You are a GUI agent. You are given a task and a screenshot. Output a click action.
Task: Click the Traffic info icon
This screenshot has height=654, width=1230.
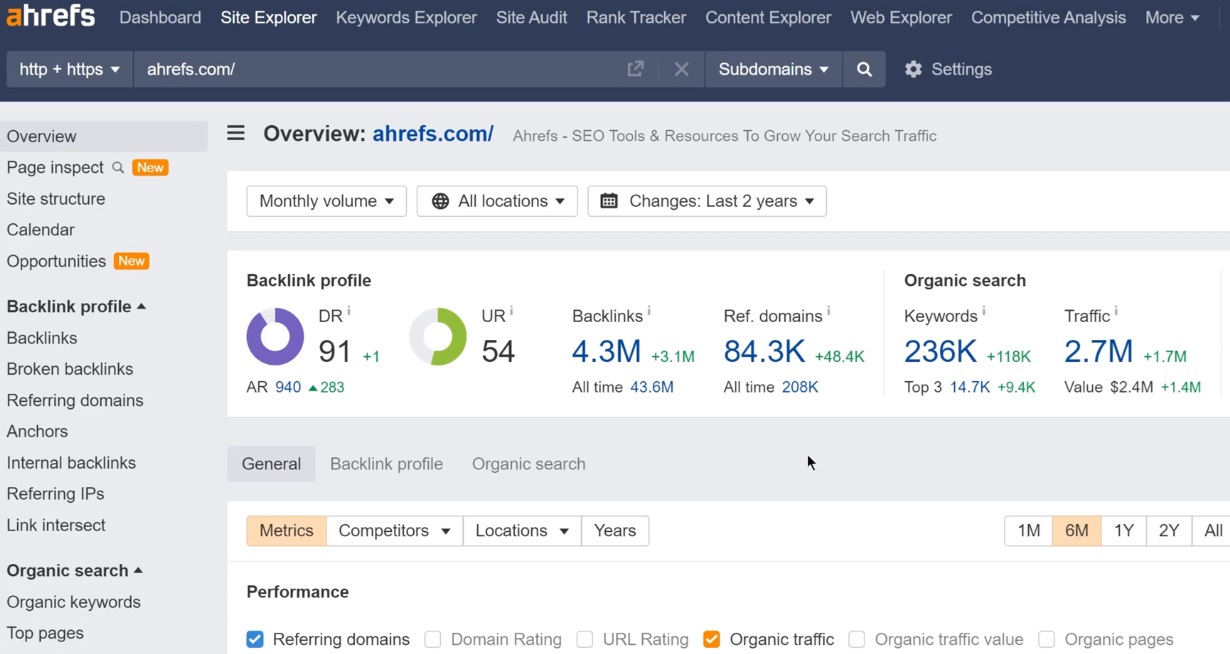pos(1116,311)
